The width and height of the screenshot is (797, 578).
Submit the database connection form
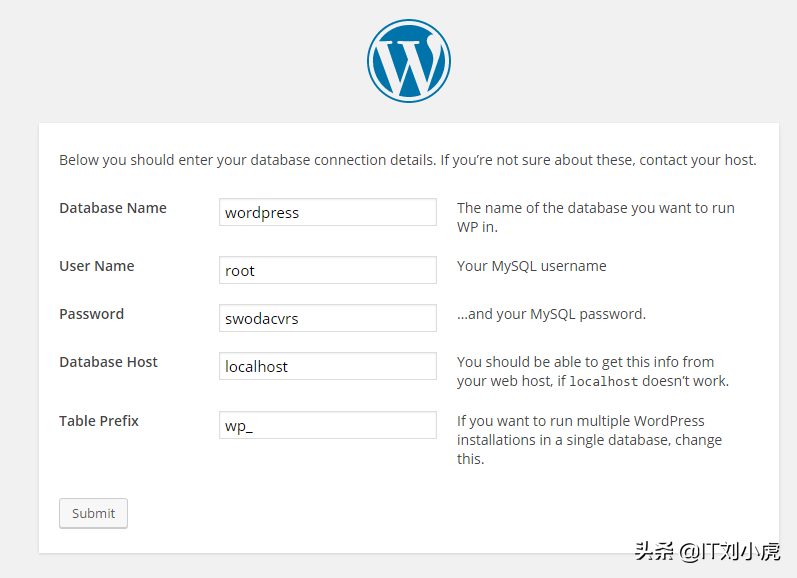pos(94,513)
